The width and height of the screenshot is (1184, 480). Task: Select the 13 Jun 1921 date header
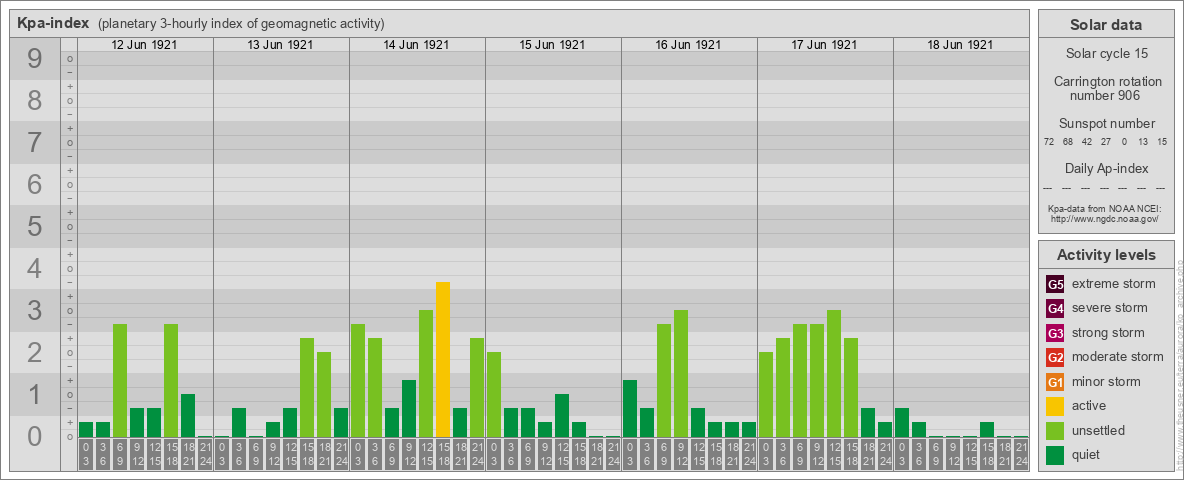tap(280, 45)
